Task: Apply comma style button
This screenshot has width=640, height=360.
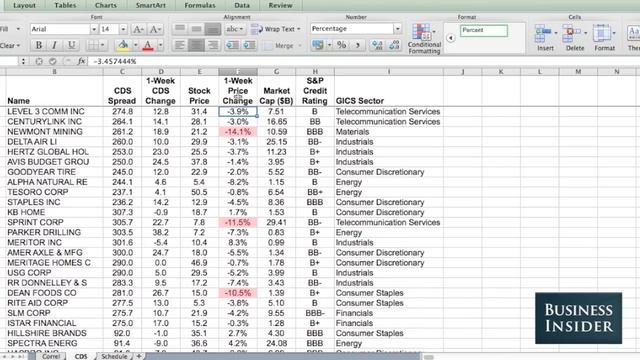Action: [x=358, y=45]
